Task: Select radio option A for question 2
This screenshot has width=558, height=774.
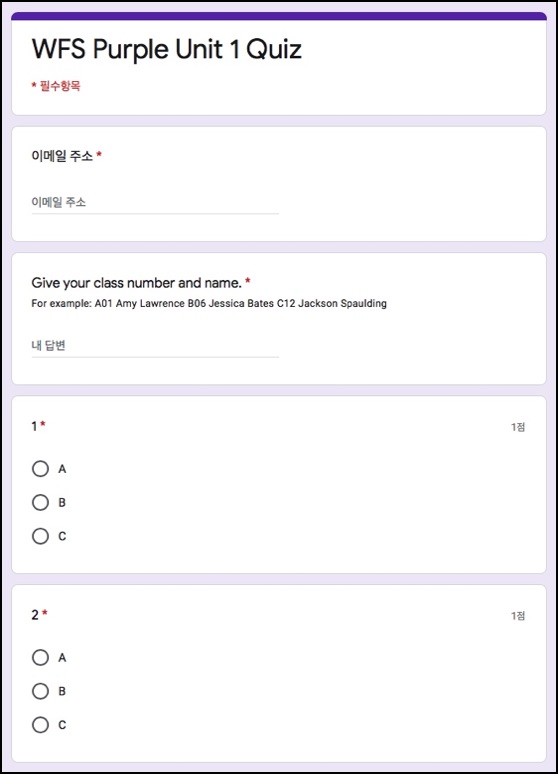Action: point(40,658)
